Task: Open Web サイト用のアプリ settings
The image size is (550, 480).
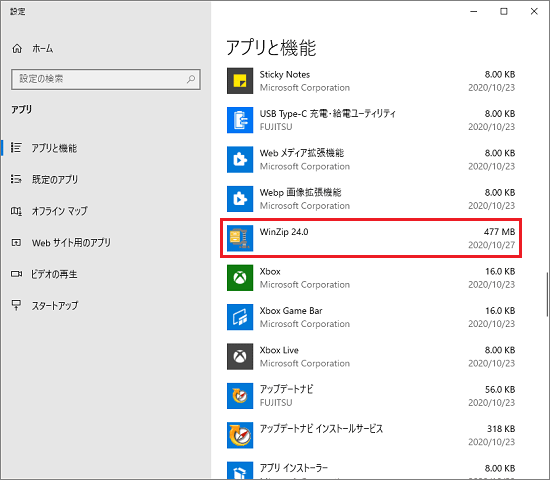Action: point(71,242)
